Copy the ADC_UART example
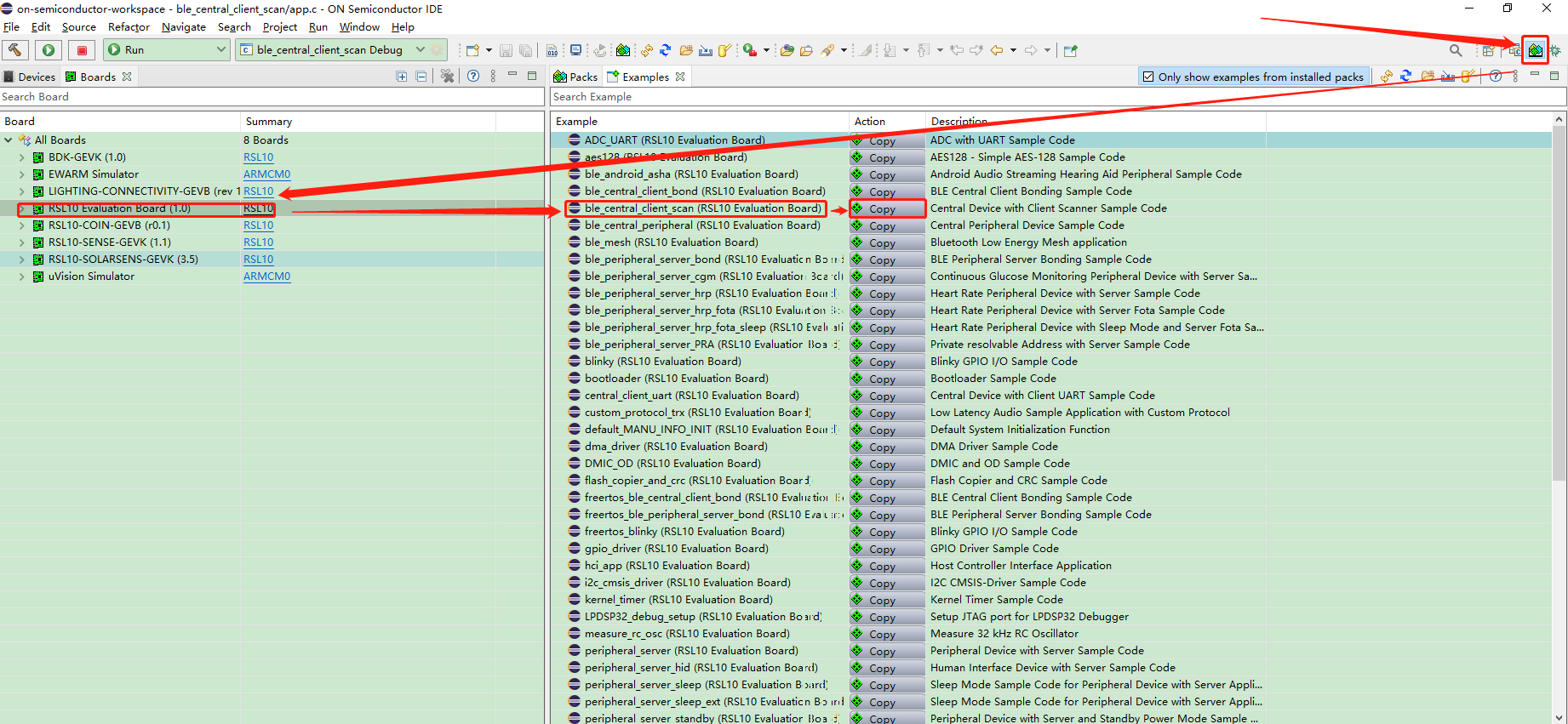The image size is (1568, 724). click(x=887, y=140)
